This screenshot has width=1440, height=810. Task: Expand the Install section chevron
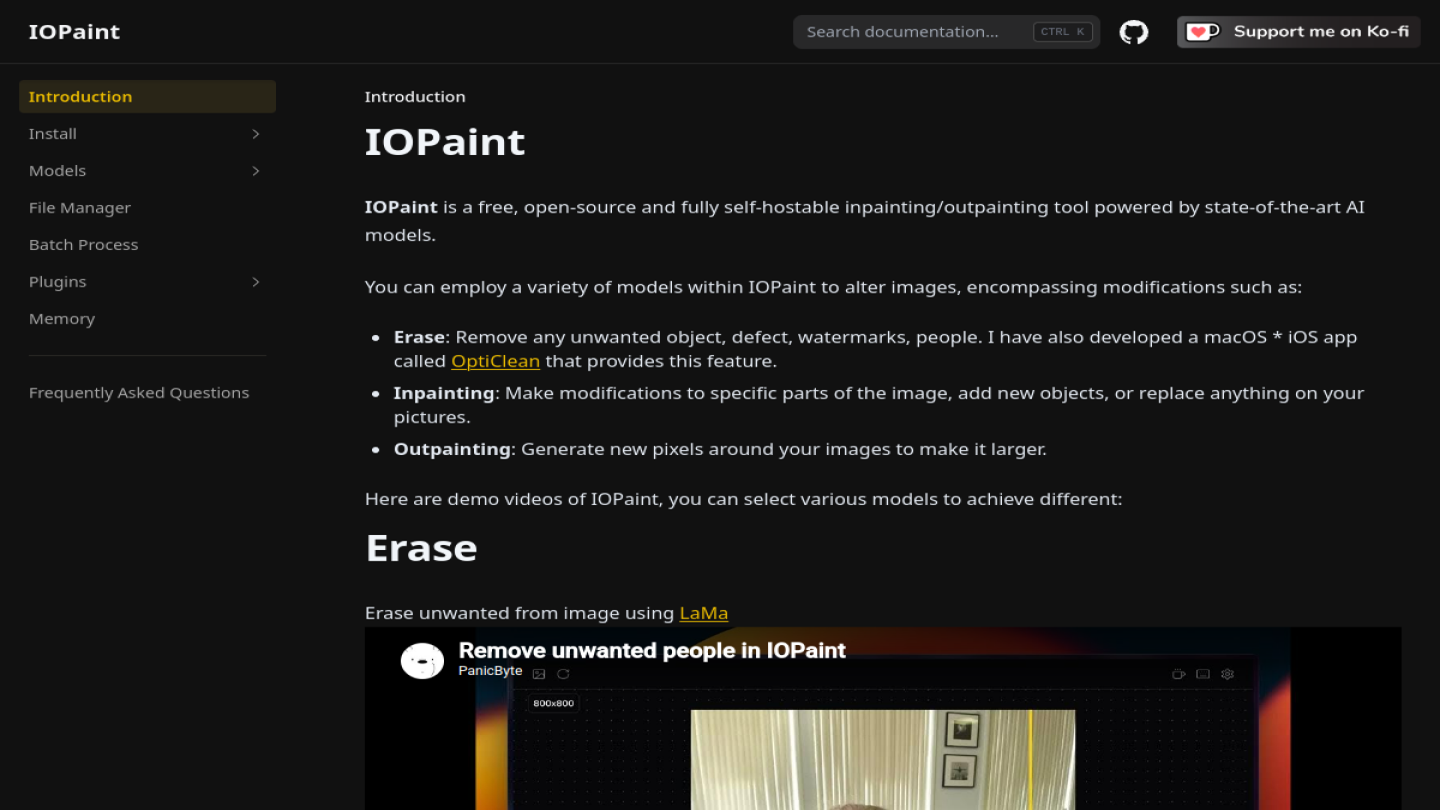(256, 134)
